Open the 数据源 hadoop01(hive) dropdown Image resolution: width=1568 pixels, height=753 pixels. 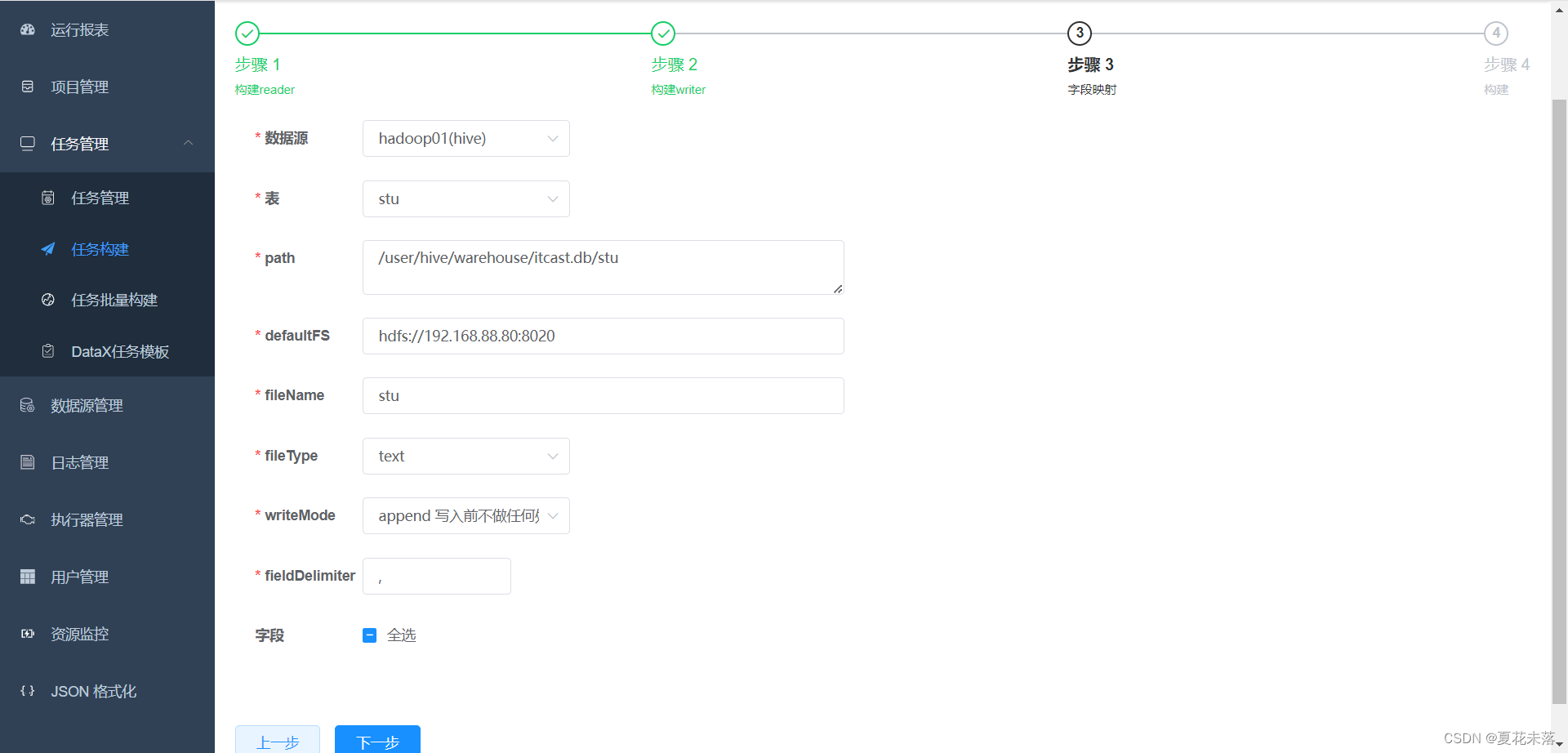466,139
